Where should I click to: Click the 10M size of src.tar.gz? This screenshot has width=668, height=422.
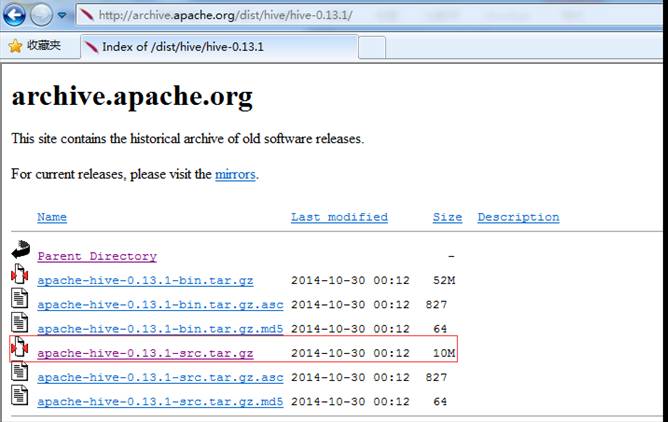(x=444, y=353)
